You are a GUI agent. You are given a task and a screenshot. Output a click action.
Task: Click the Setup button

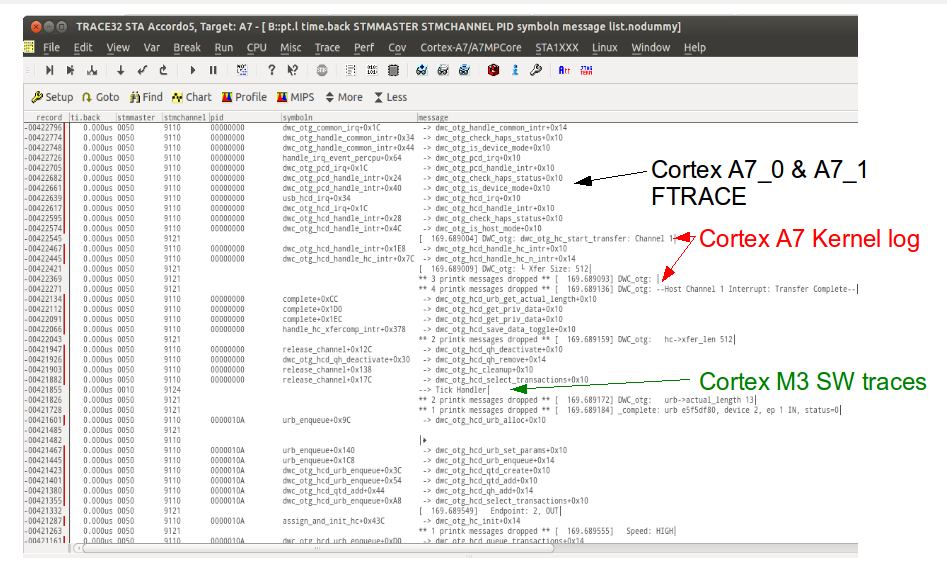point(52,97)
